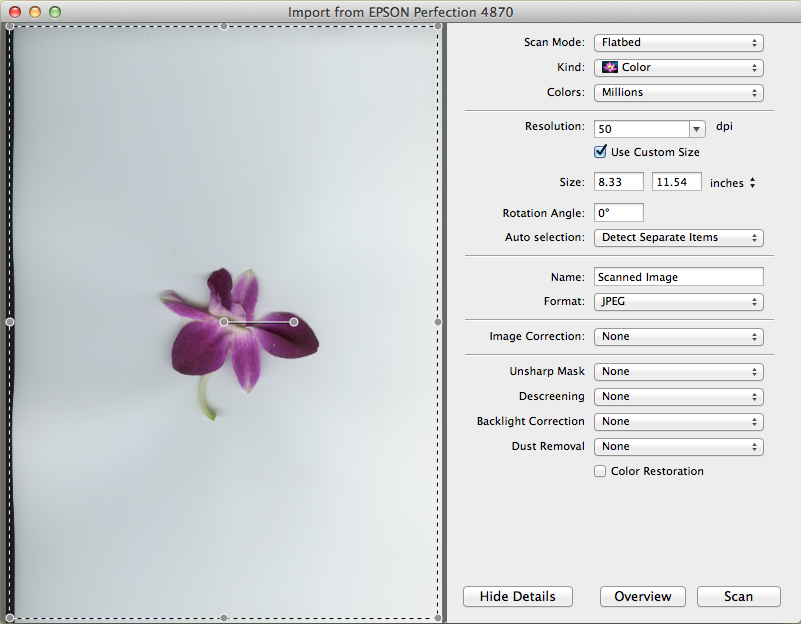Open the Resolution combo box arrow
This screenshot has height=624, width=801.
(698, 129)
